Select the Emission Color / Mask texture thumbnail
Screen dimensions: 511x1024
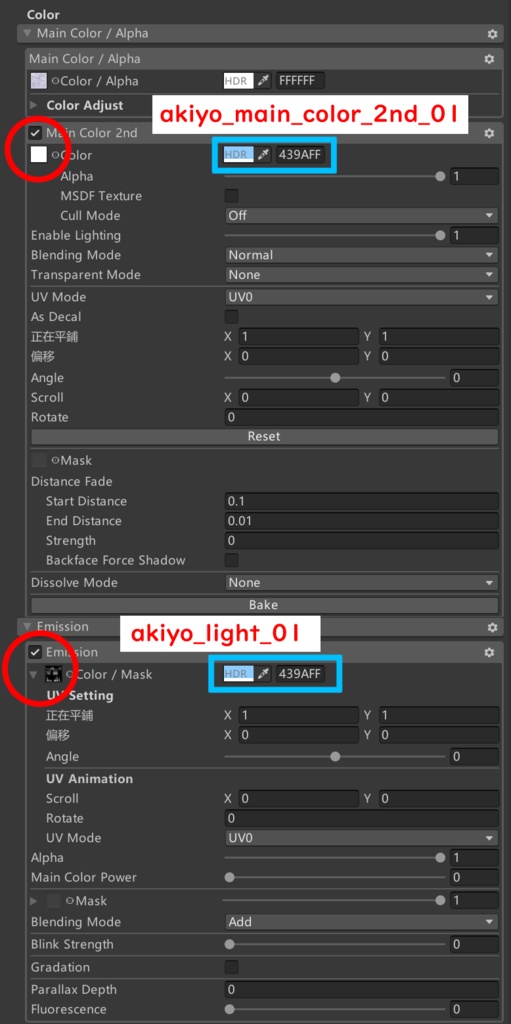point(53,674)
